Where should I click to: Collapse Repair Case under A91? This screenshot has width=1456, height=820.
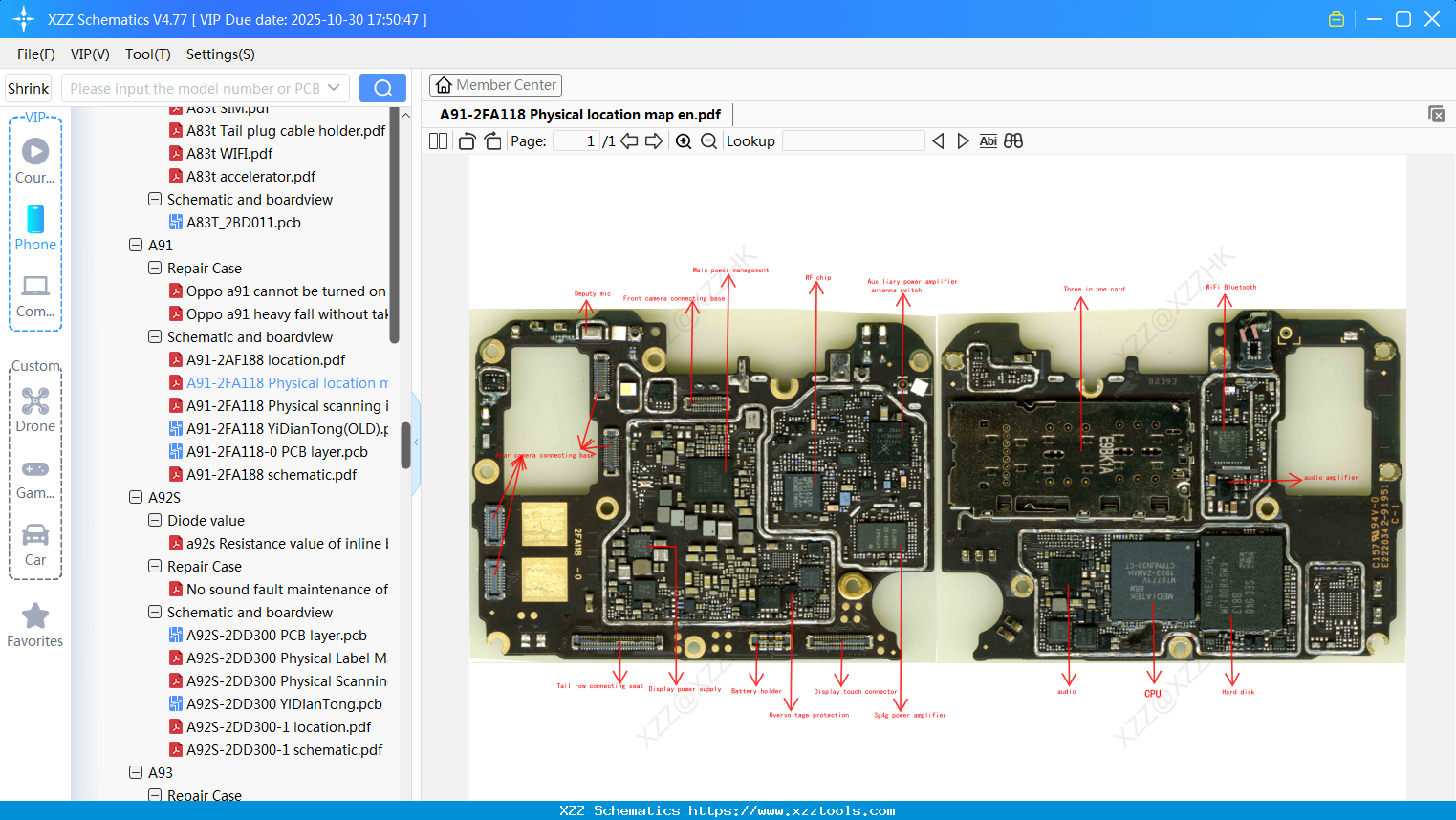pos(155,268)
